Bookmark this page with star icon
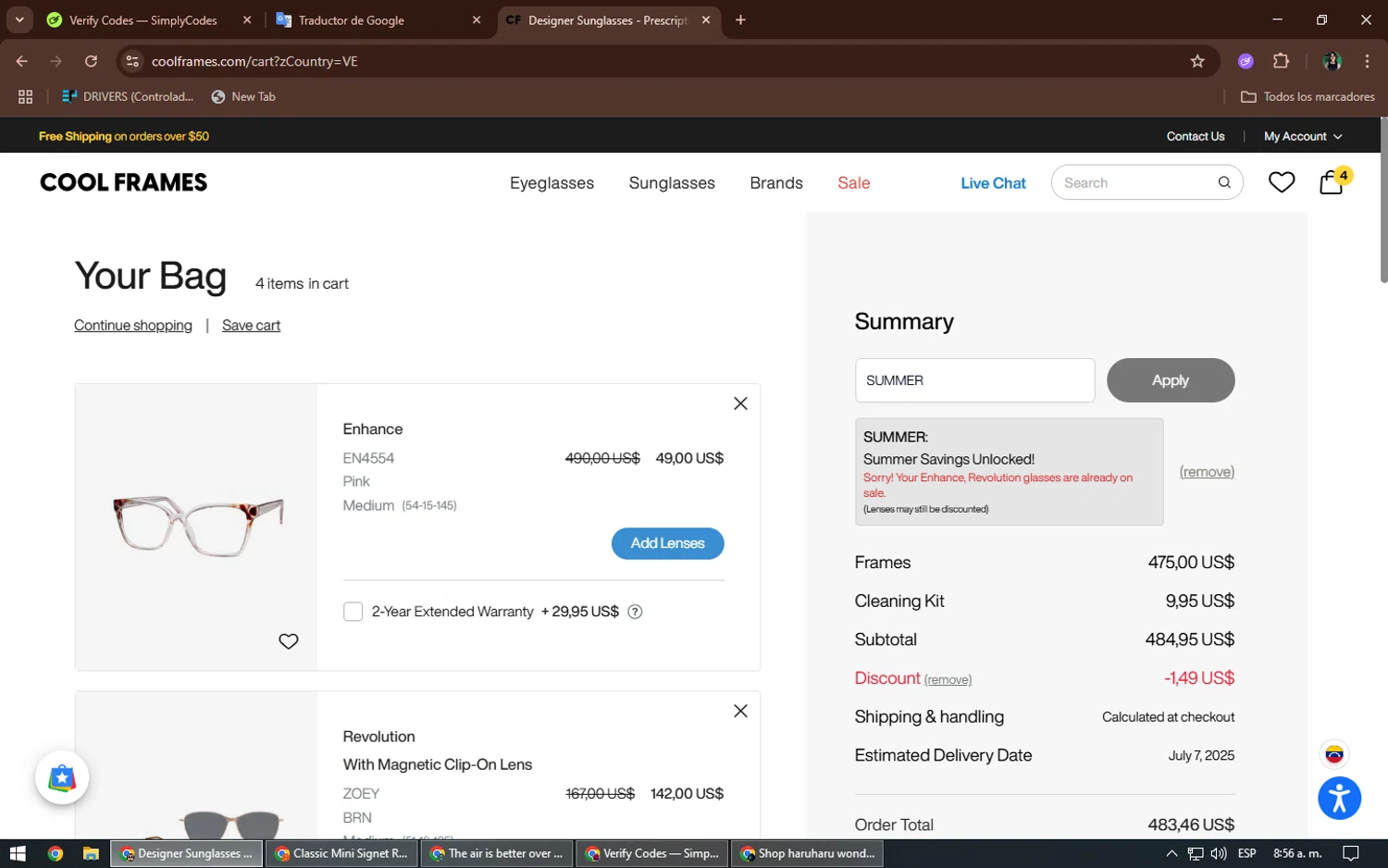Viewport: 1388px width, 868px height. (1197, 61)
